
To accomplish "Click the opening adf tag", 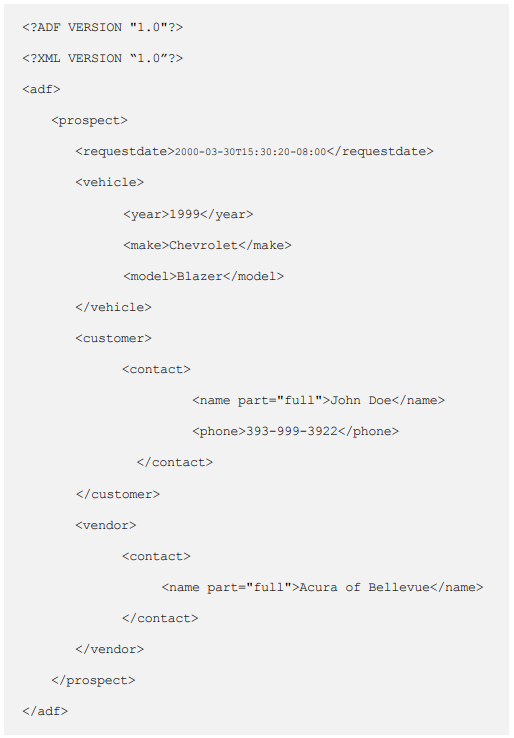I will 41,89.
